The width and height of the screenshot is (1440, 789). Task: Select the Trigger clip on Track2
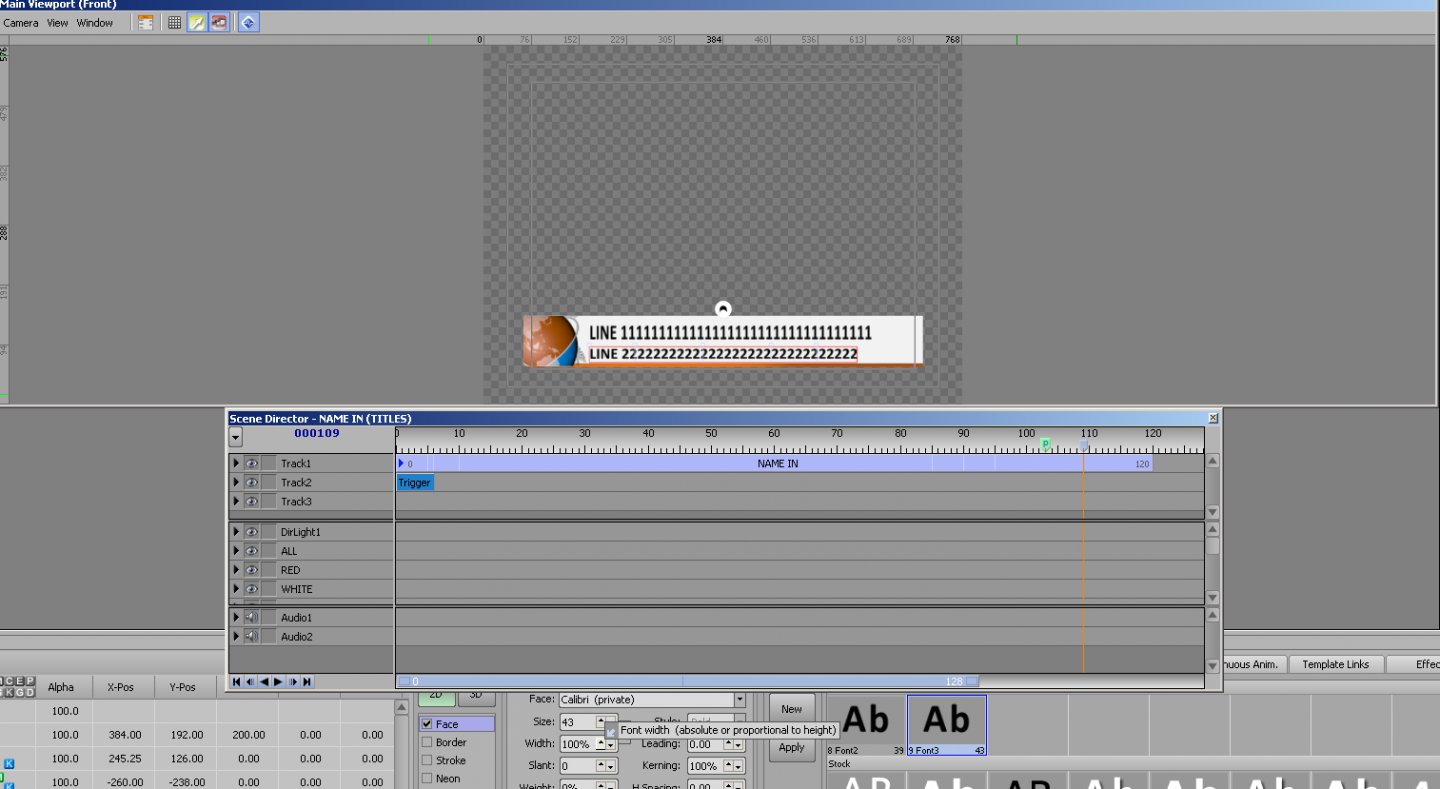(x=415, y=483)
